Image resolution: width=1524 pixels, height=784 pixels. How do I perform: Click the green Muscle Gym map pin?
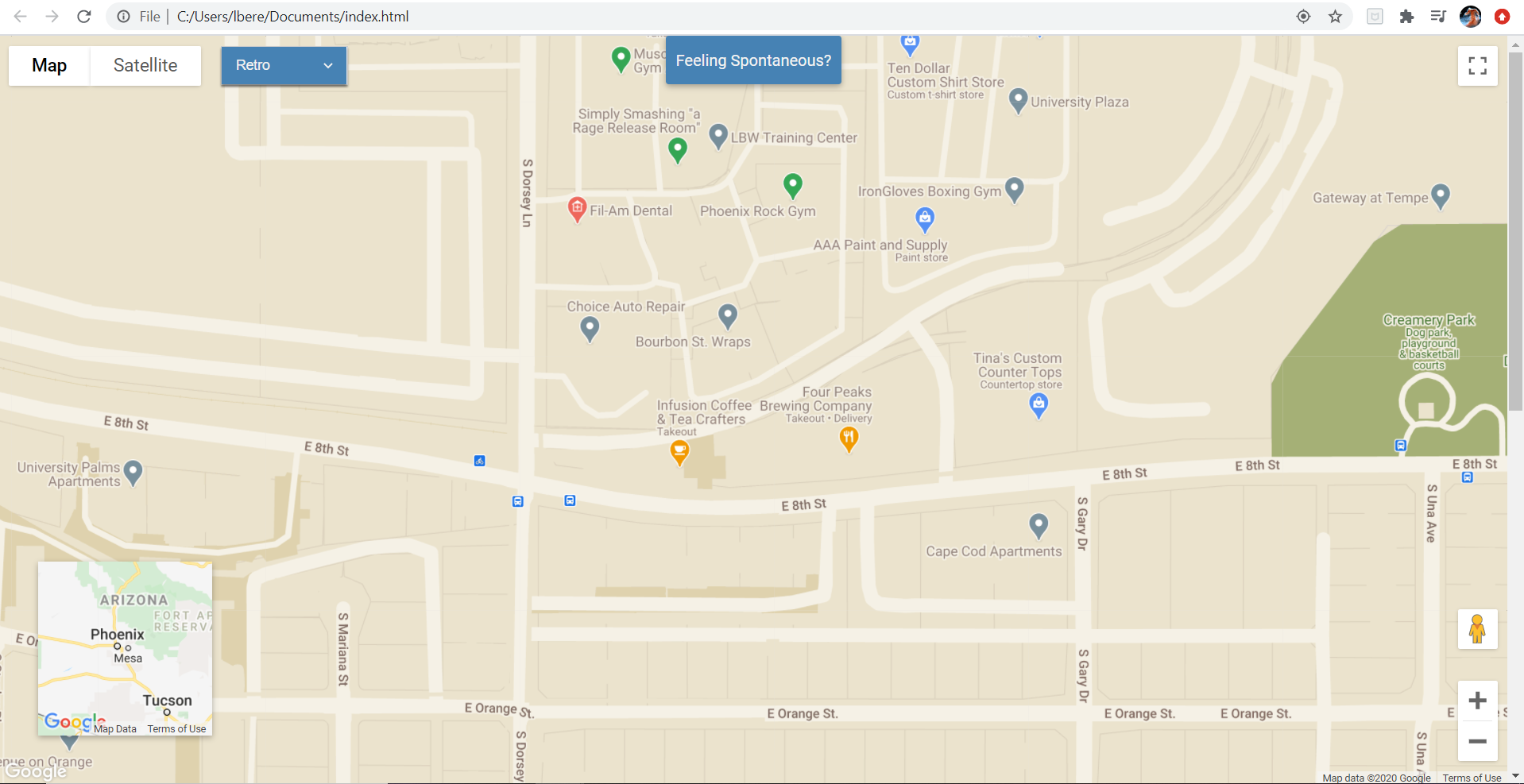click(x=621, y=59)
